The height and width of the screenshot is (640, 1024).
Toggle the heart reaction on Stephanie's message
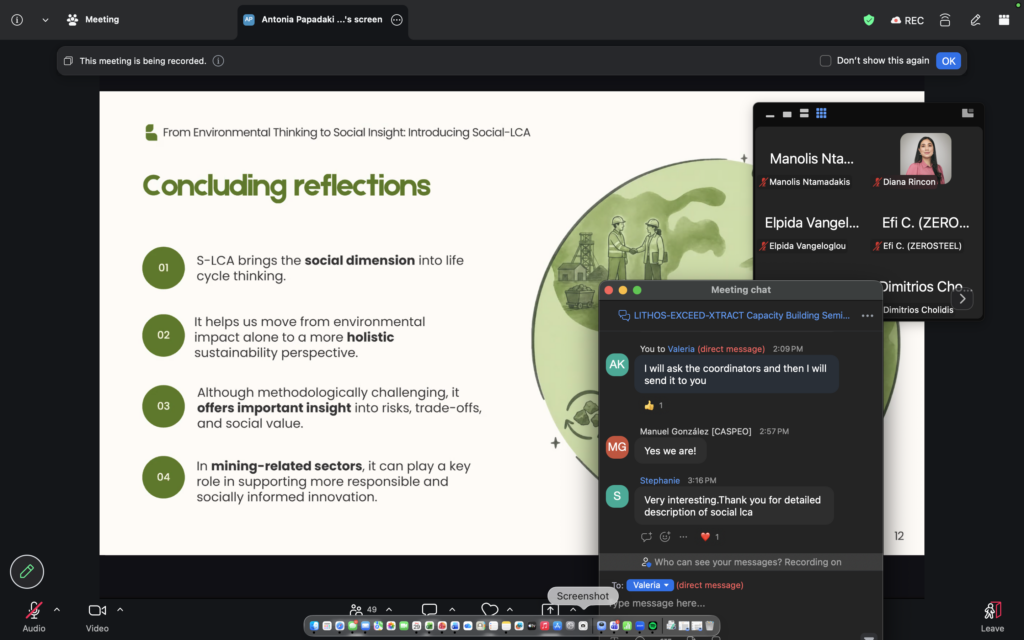tap(709, 537)
